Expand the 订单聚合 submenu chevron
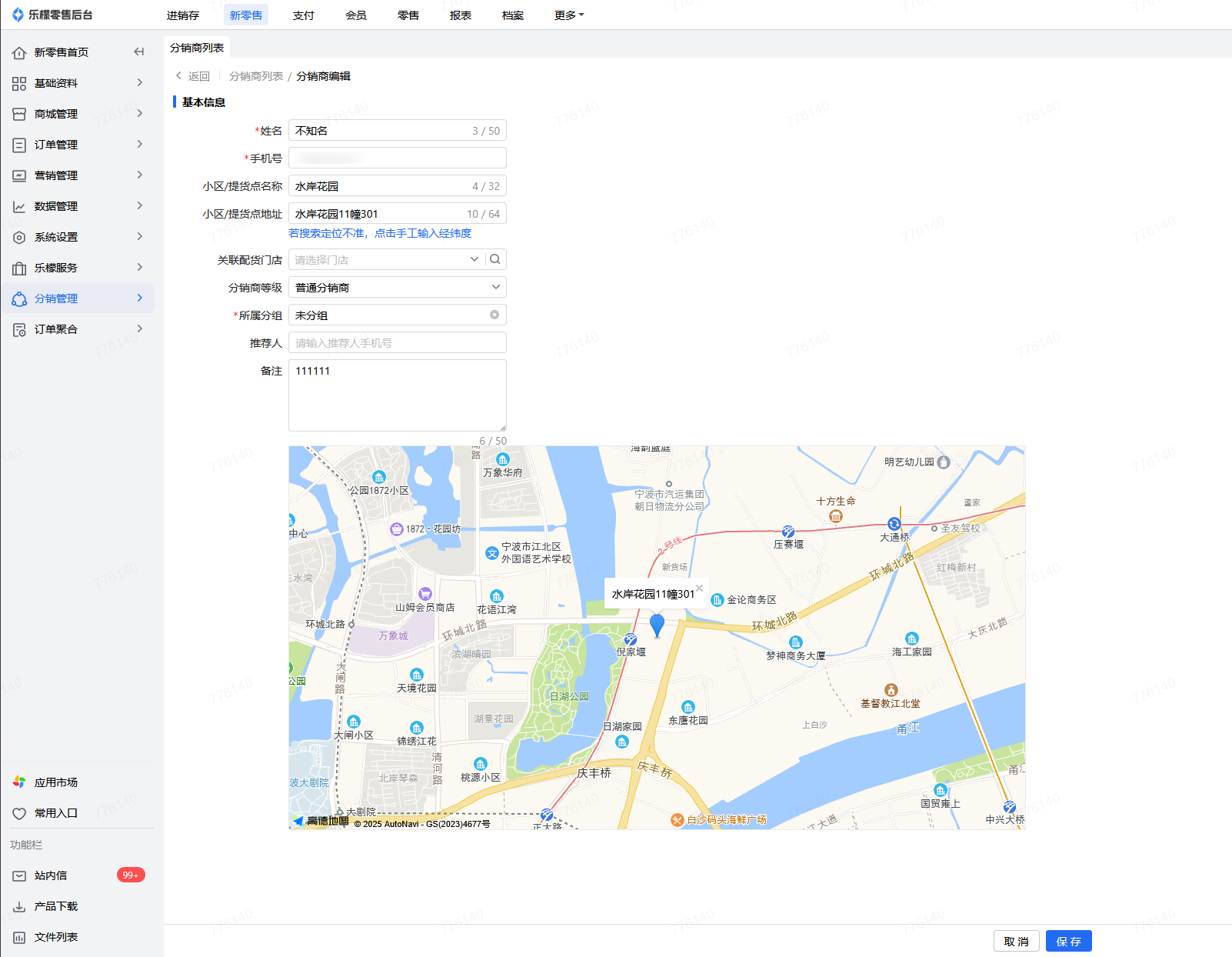 140,328
